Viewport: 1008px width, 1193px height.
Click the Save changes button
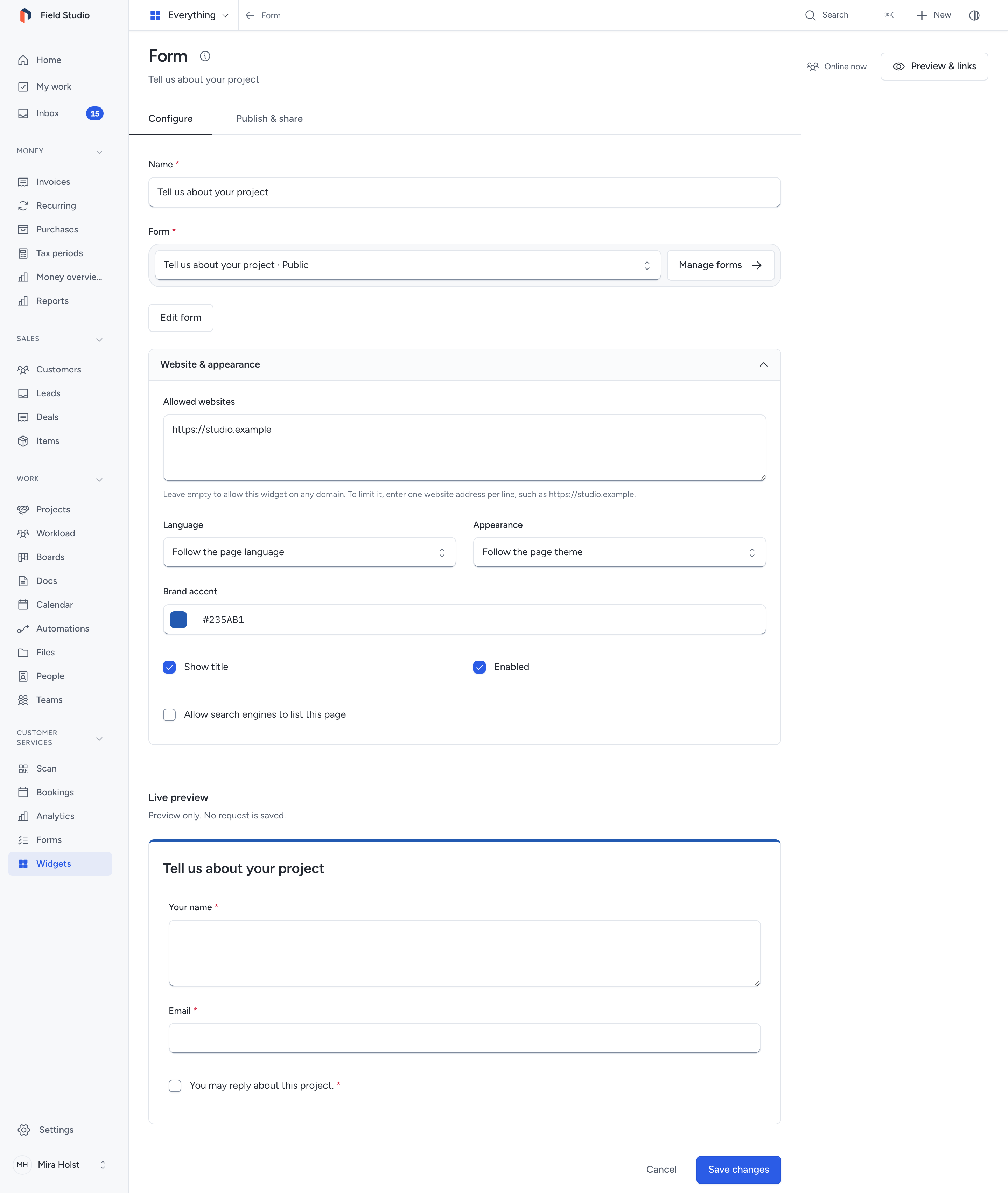[738, 1170]
